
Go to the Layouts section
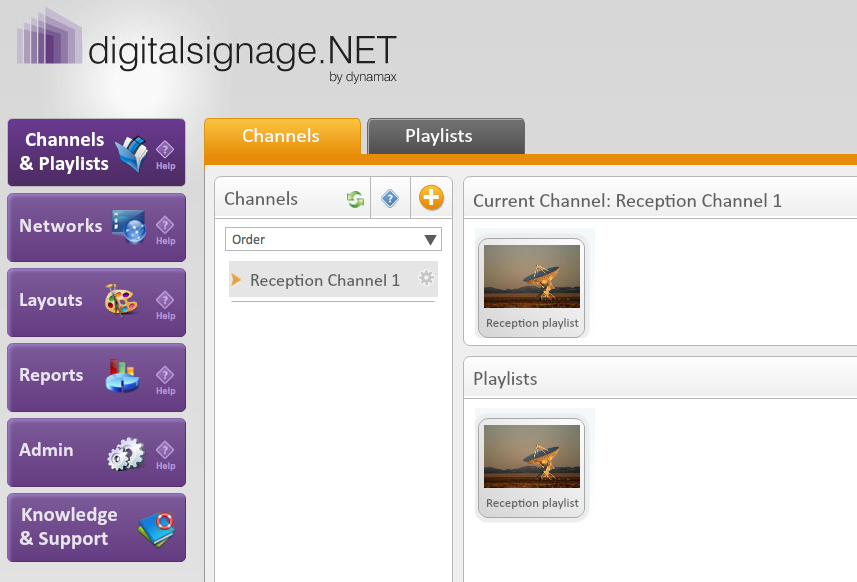coord(96,302)
